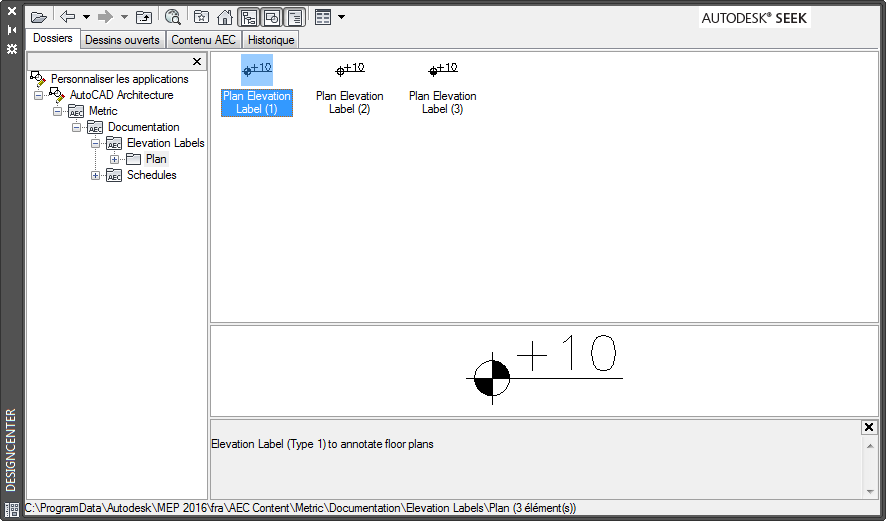886x521 pixels.
Task: Open the Search (globe magnifier) icon
Action: coord(173,18)
